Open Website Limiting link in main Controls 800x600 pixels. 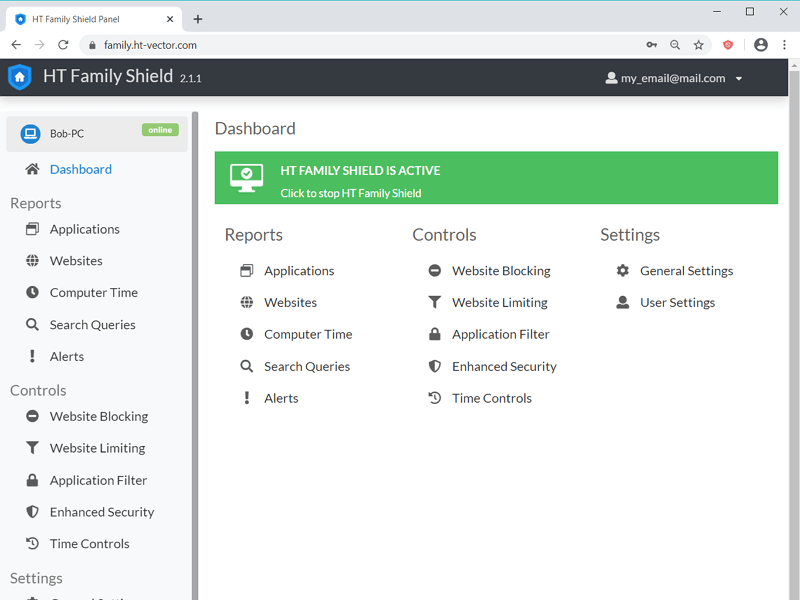coord(499,303)
